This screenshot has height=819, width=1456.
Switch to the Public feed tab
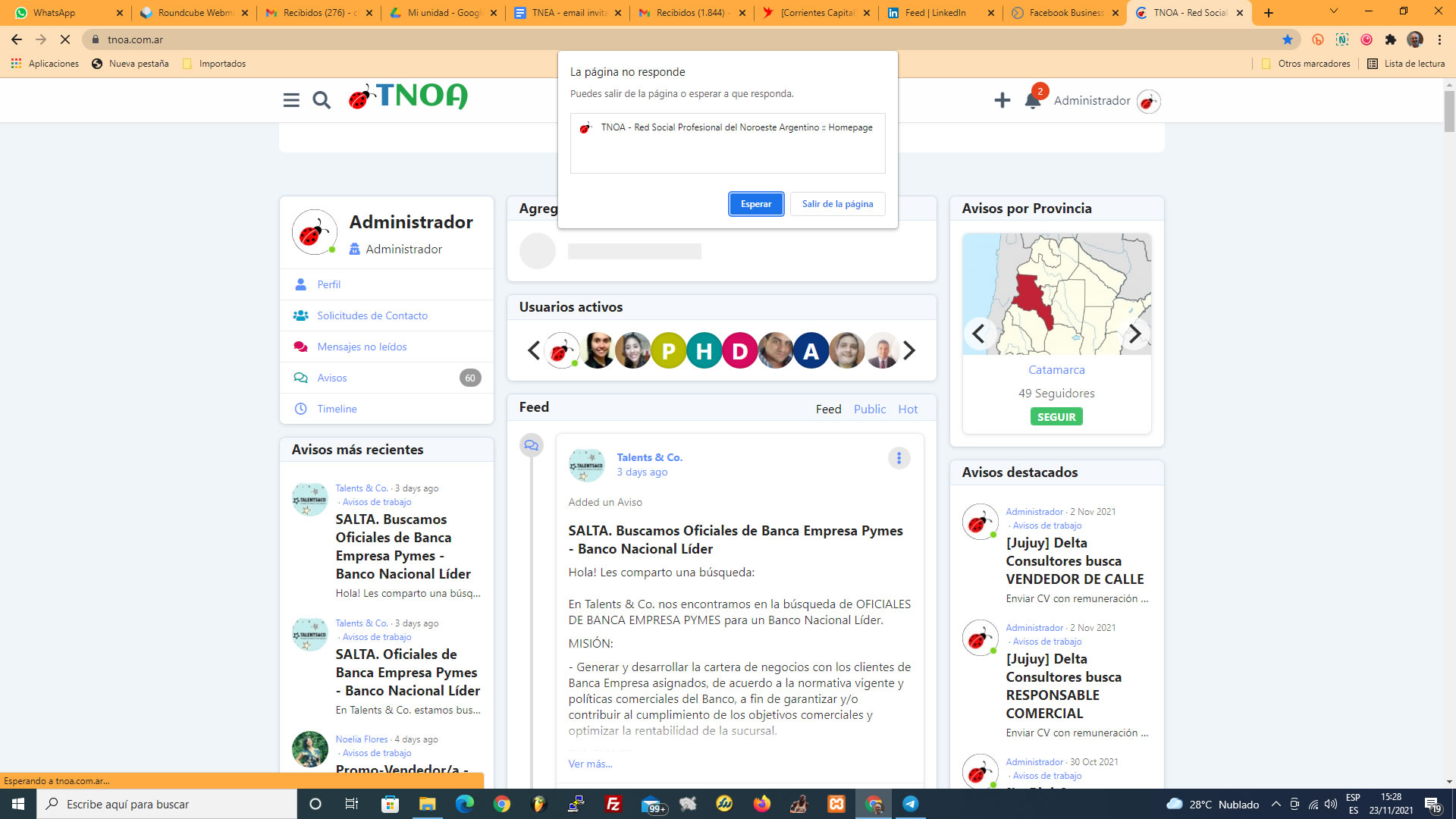[x=869, y=409]
